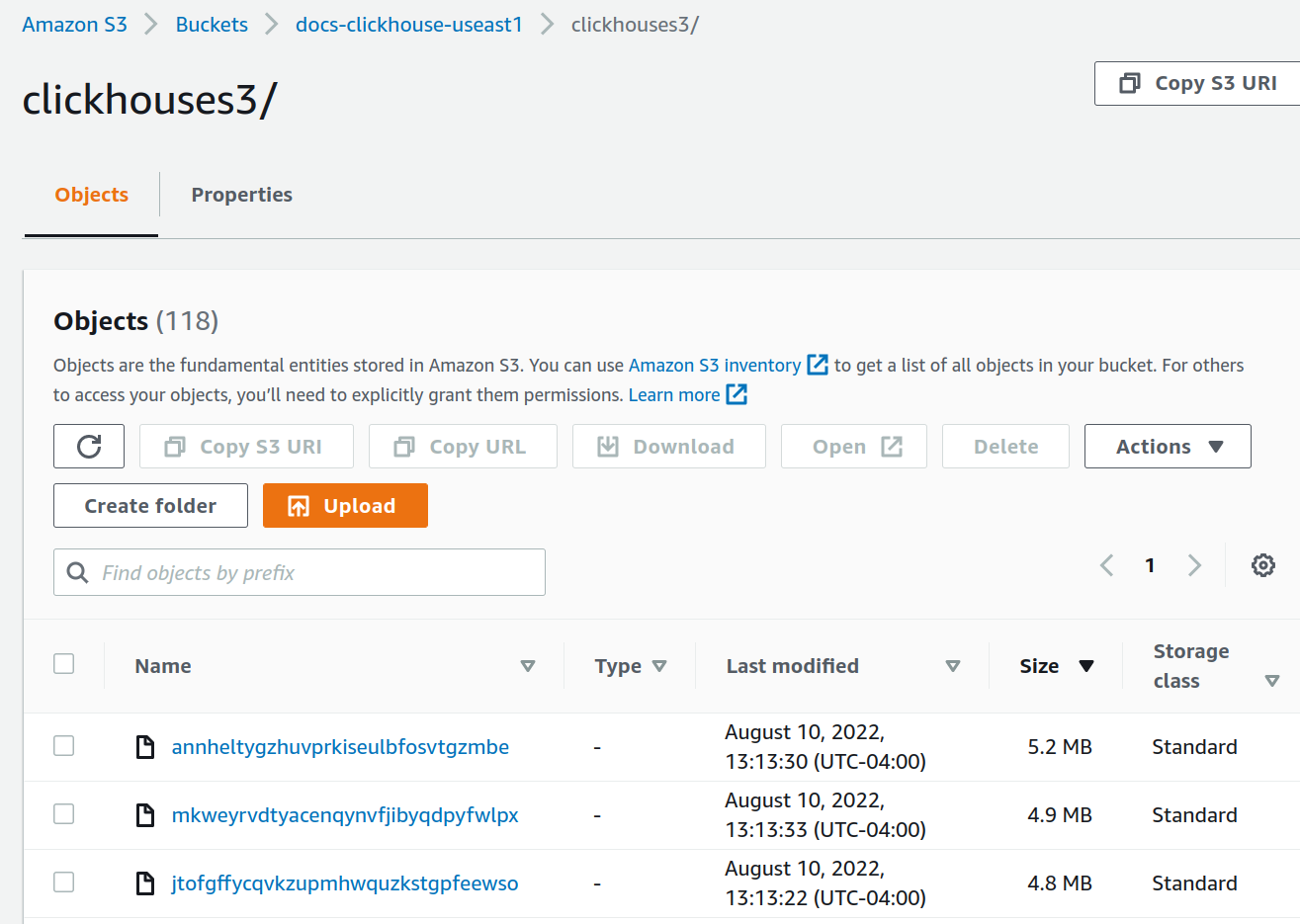Check the checkbox for jtofgffycqvkzupmhwquzkstgpfeewso
Image resolution: width=1300 pixels, height=924 pixels.
pos(63,882)
